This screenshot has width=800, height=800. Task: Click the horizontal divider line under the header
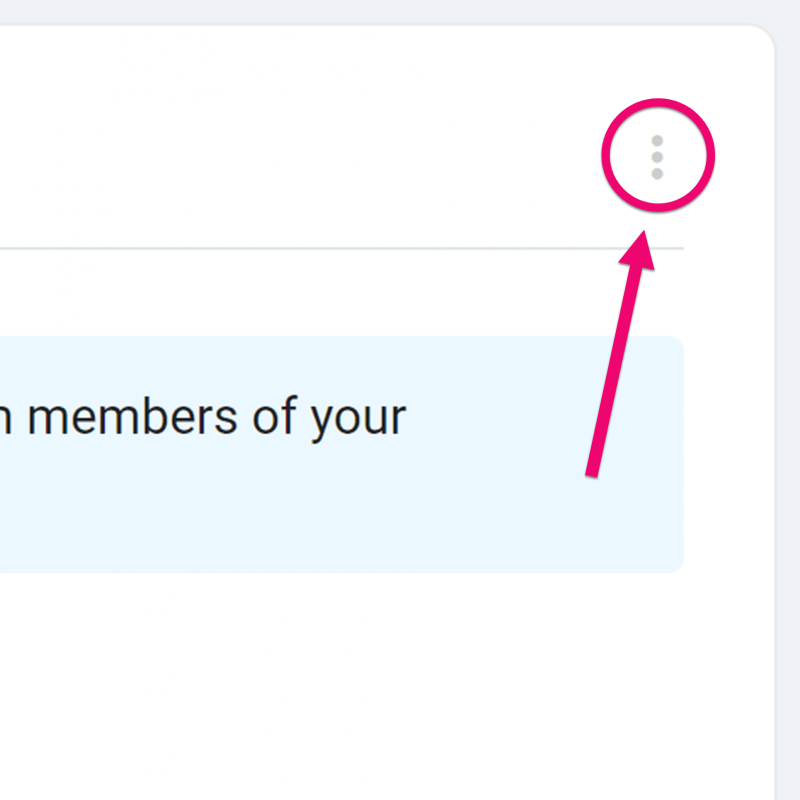(x=342, y=248)
